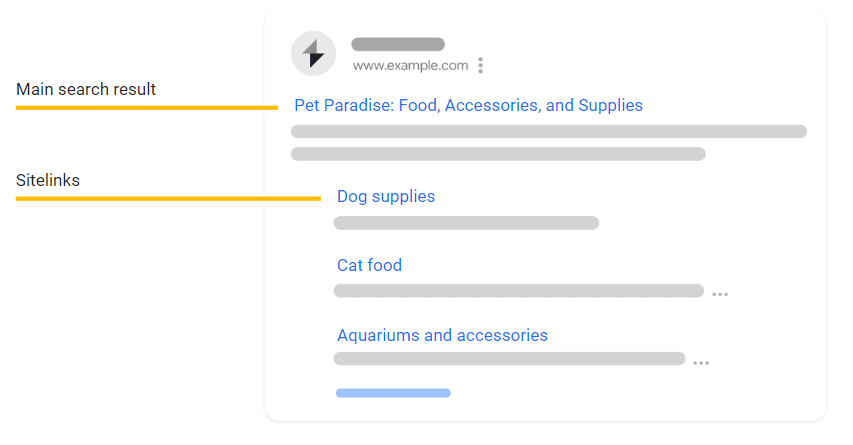Click the gray description under Cat food

coord(518,291)
